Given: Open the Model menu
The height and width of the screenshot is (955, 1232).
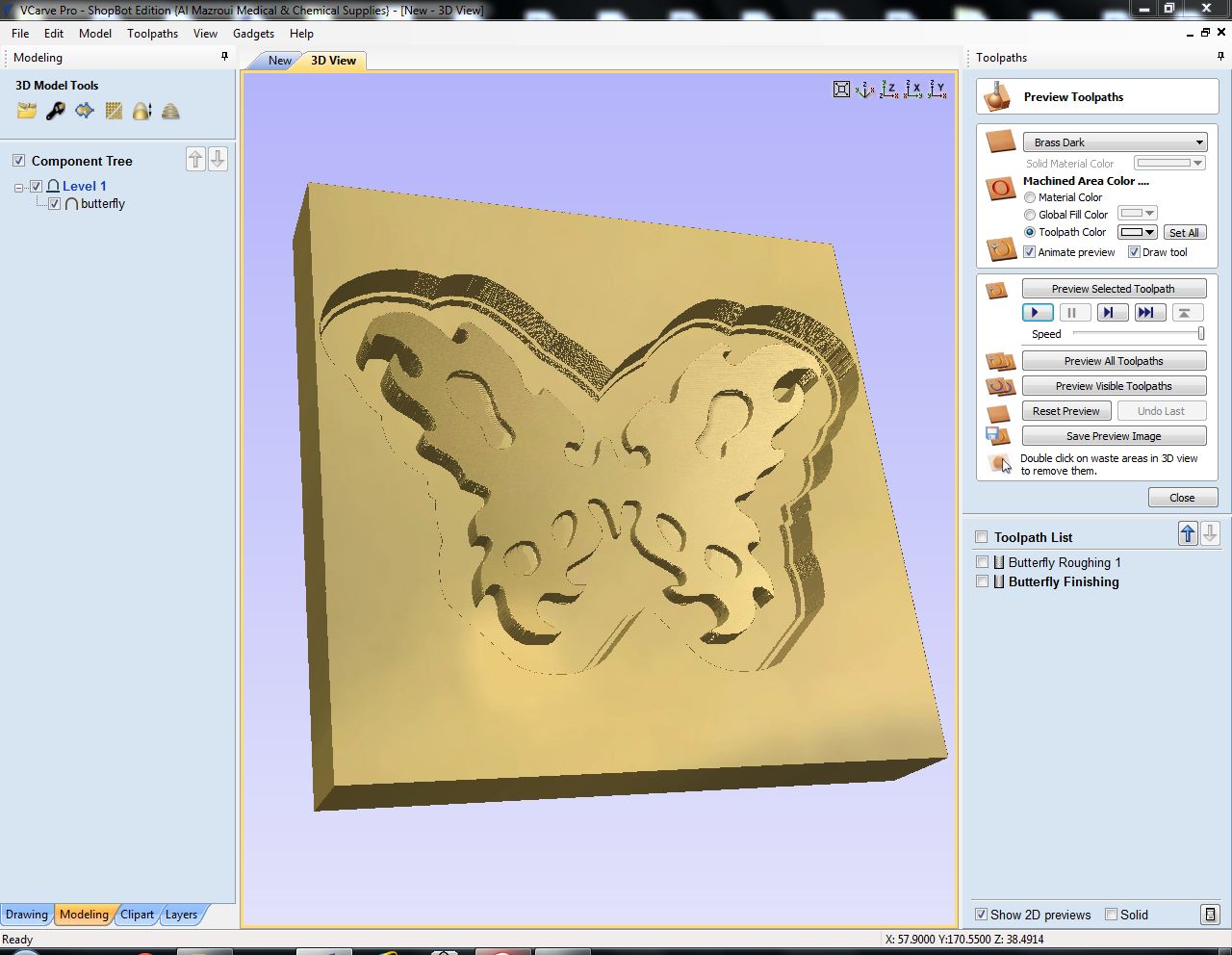Looking at the screenshot, I should (x=95, y=33).
